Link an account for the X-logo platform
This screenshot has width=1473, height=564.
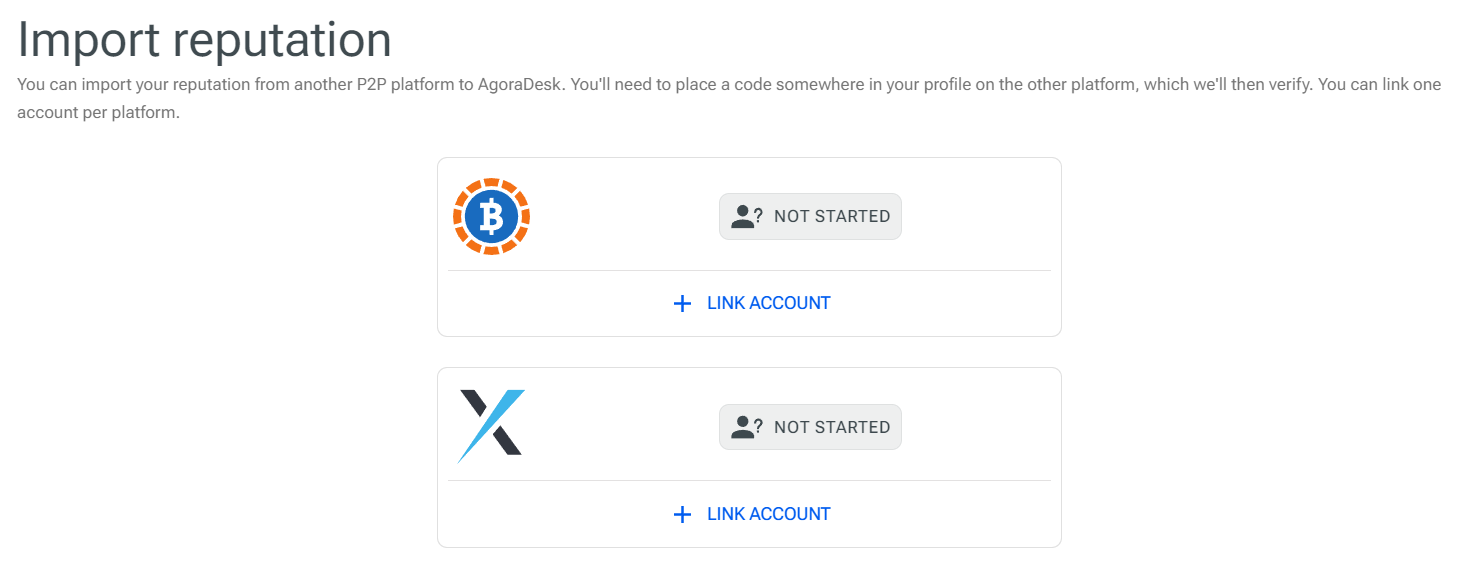751,514
